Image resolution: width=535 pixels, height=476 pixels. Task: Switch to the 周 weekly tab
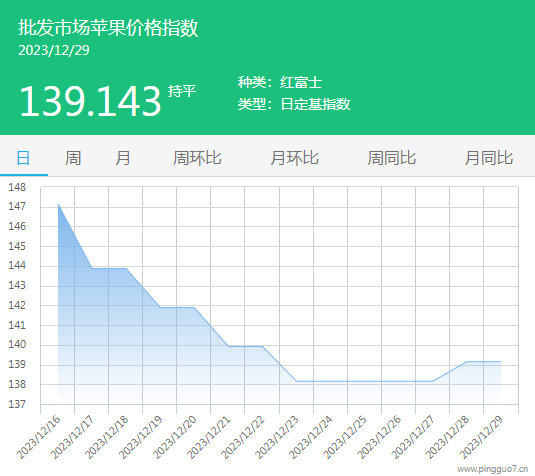tap(73, 158)
